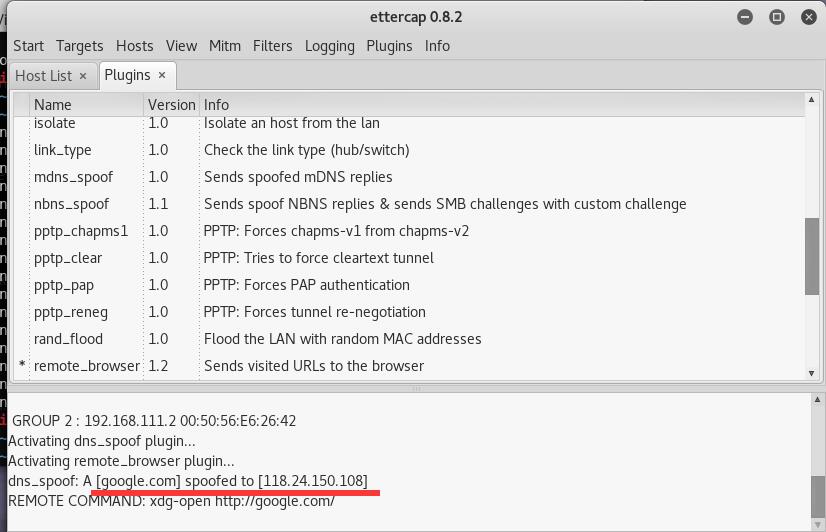Maximize the ettercap window
Viewport: 826px width, 532px height.
[776, 17]
